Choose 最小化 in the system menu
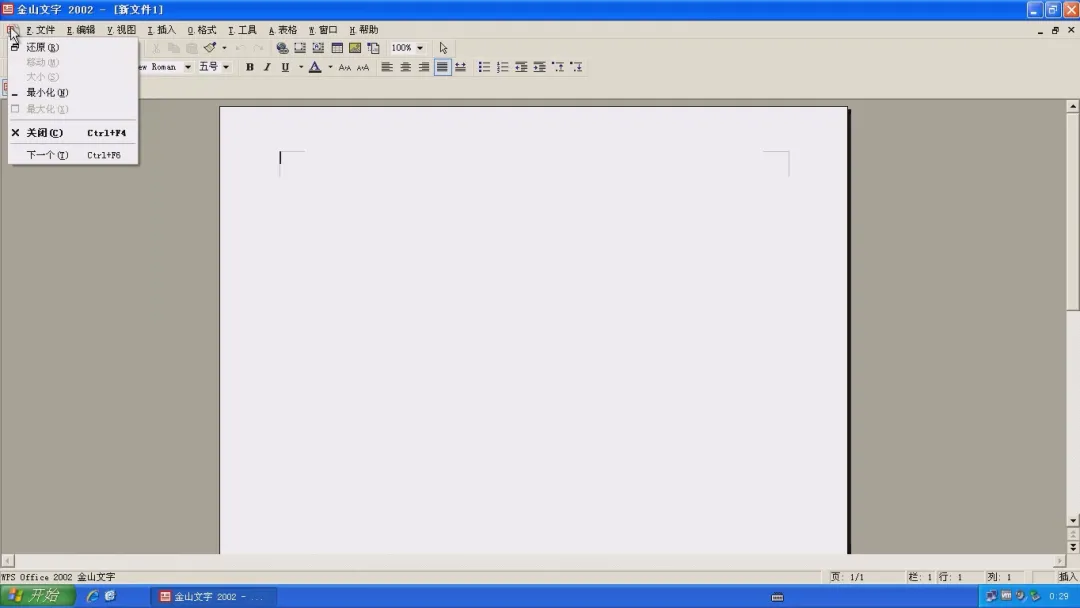This screenshot has height=608, width=1080. [x=72, y=92]
